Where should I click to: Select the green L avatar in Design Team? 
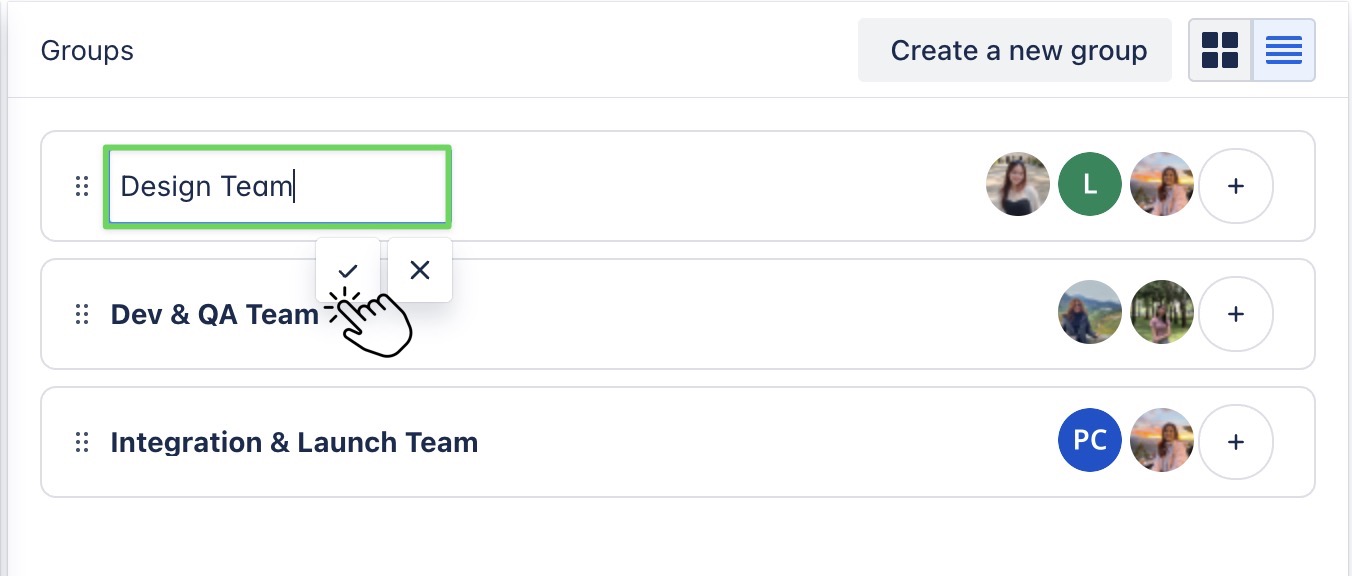pyautogui.click(x=1090, y=184)
